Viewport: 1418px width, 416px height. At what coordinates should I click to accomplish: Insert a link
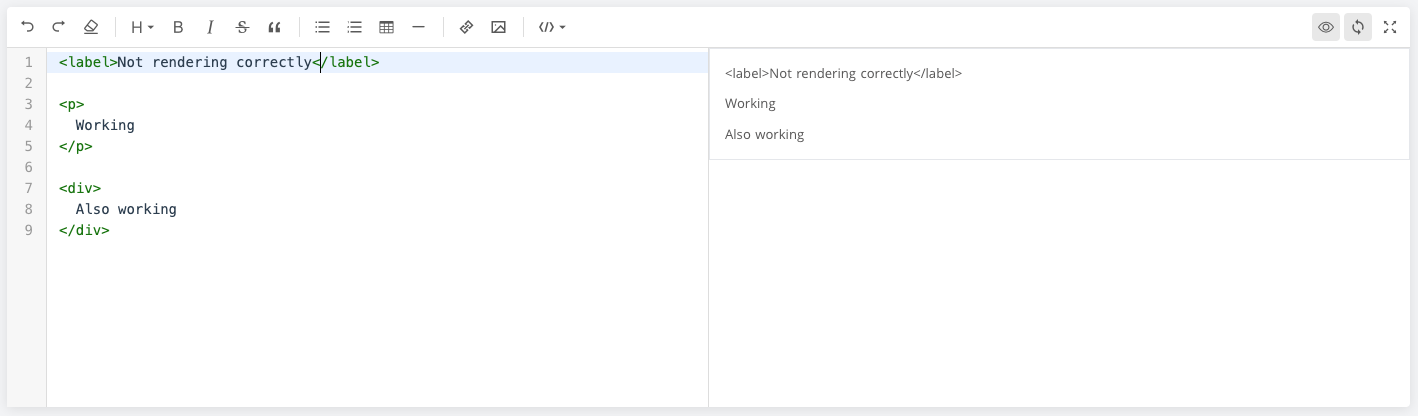tap(466, 27)
